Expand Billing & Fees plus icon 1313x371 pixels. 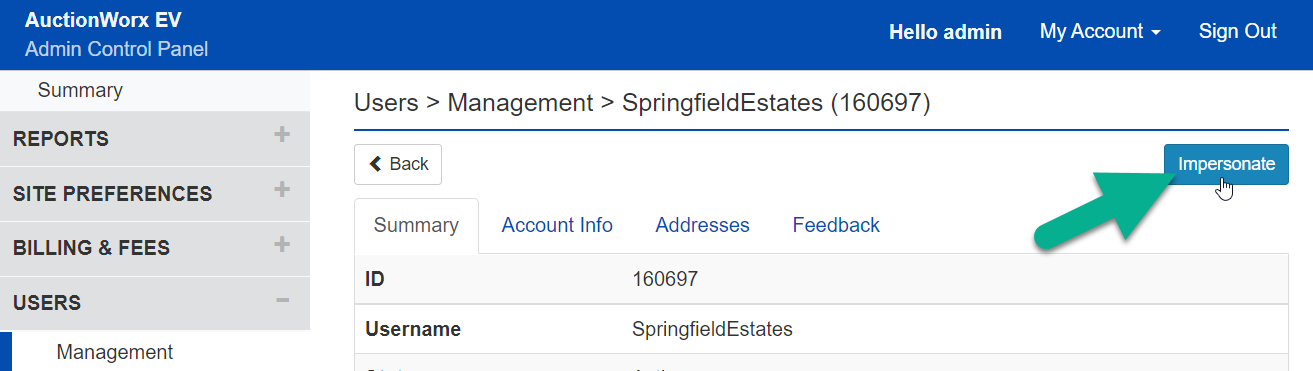pyautogui.click(x=282, y=244)
